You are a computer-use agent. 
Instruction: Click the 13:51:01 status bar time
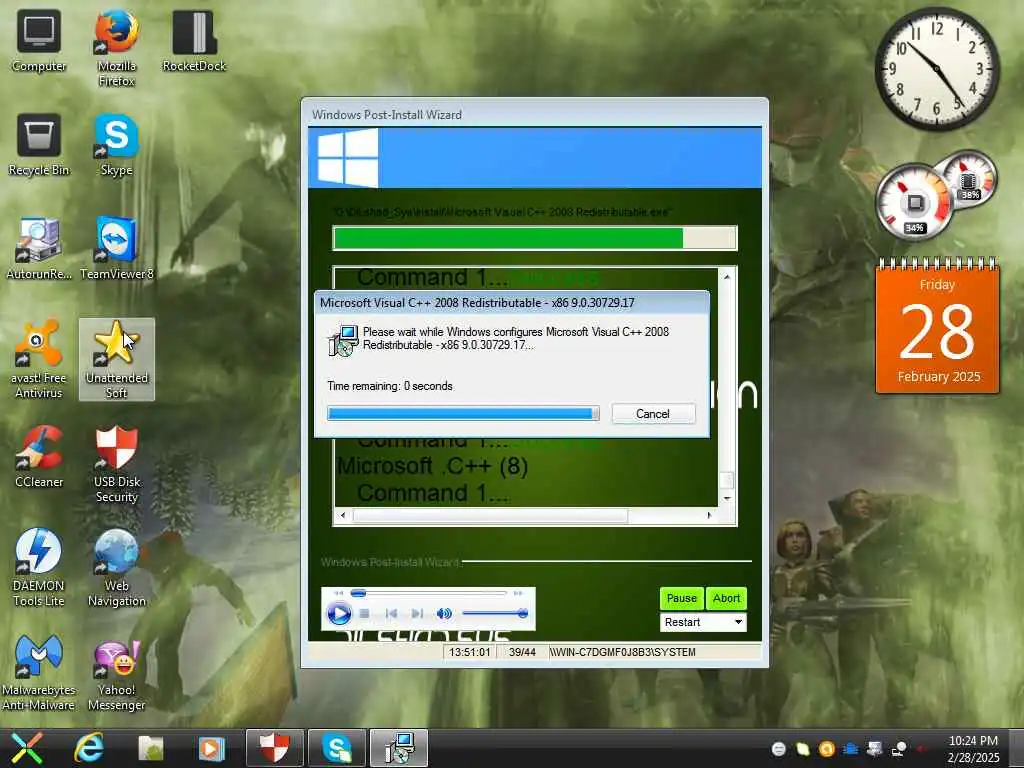pos(470,652)
